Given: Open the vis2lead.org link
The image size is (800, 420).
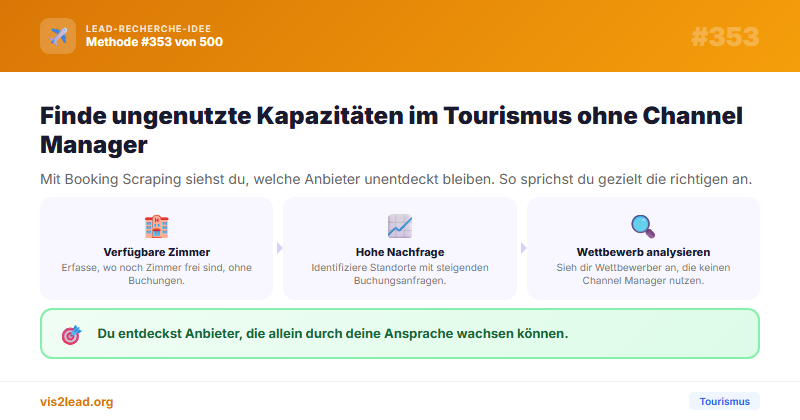Looking at the screenshot, I should coord(77,402).
